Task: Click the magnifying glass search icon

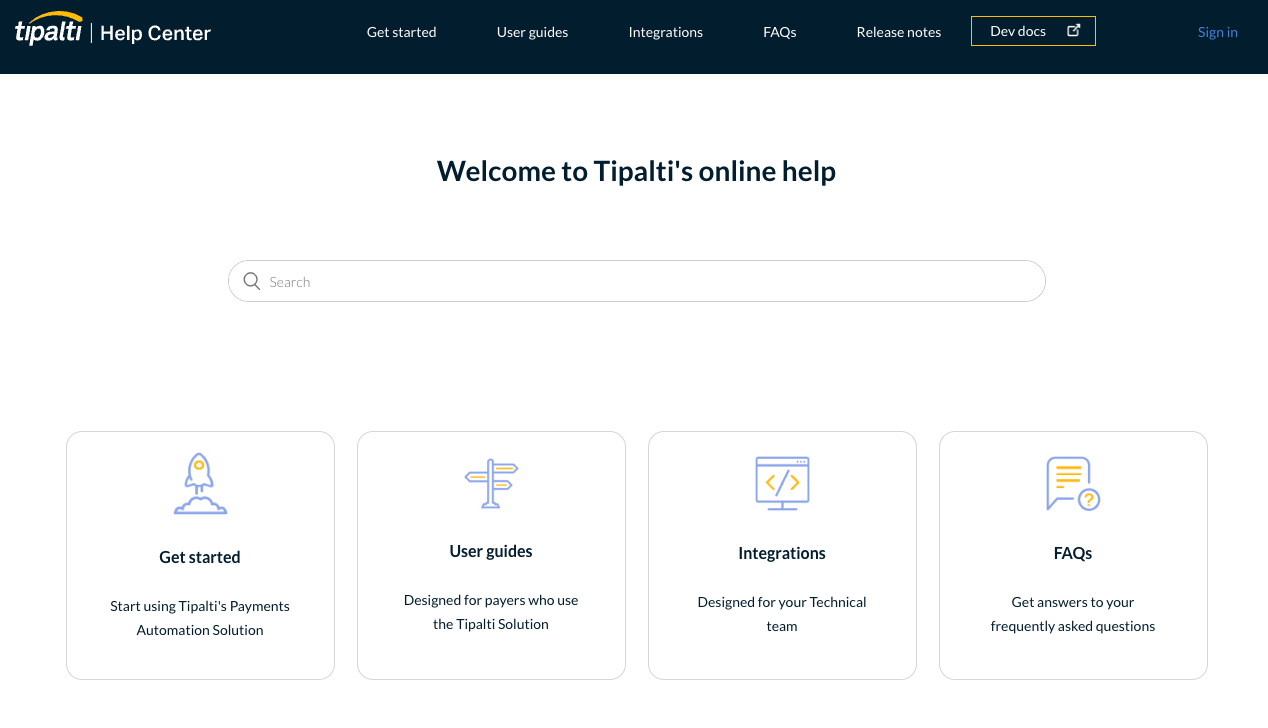Action: pos(252,281)
